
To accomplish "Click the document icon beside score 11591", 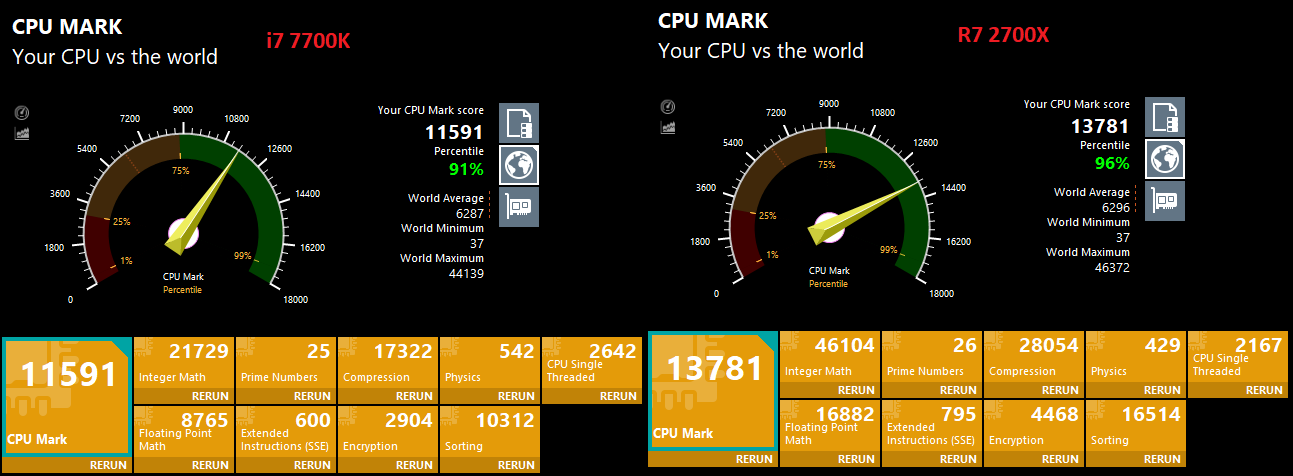I will pos(519,123).
